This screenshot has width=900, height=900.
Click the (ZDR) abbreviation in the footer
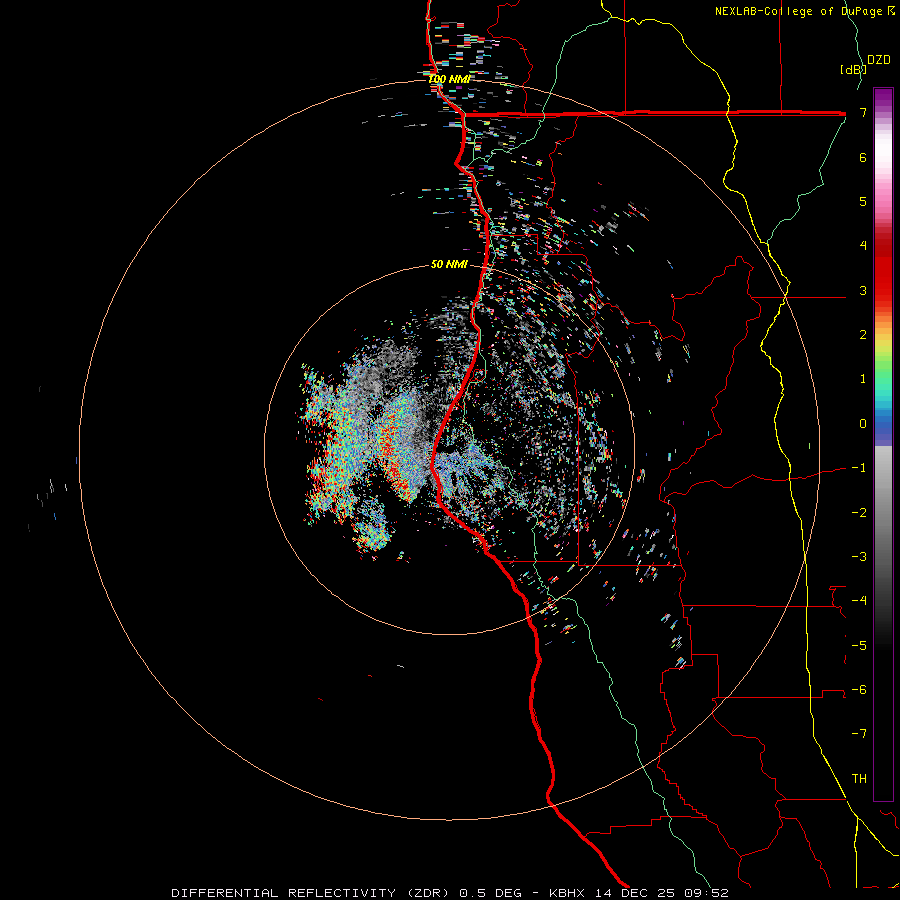[x=428, y=893]
